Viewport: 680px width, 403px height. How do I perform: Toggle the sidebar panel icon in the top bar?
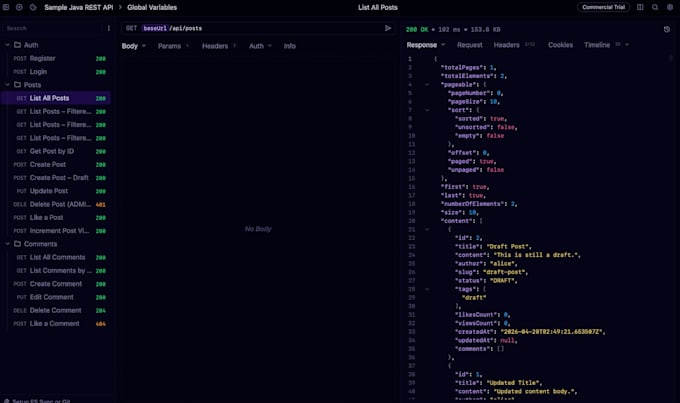coord(6,7)
